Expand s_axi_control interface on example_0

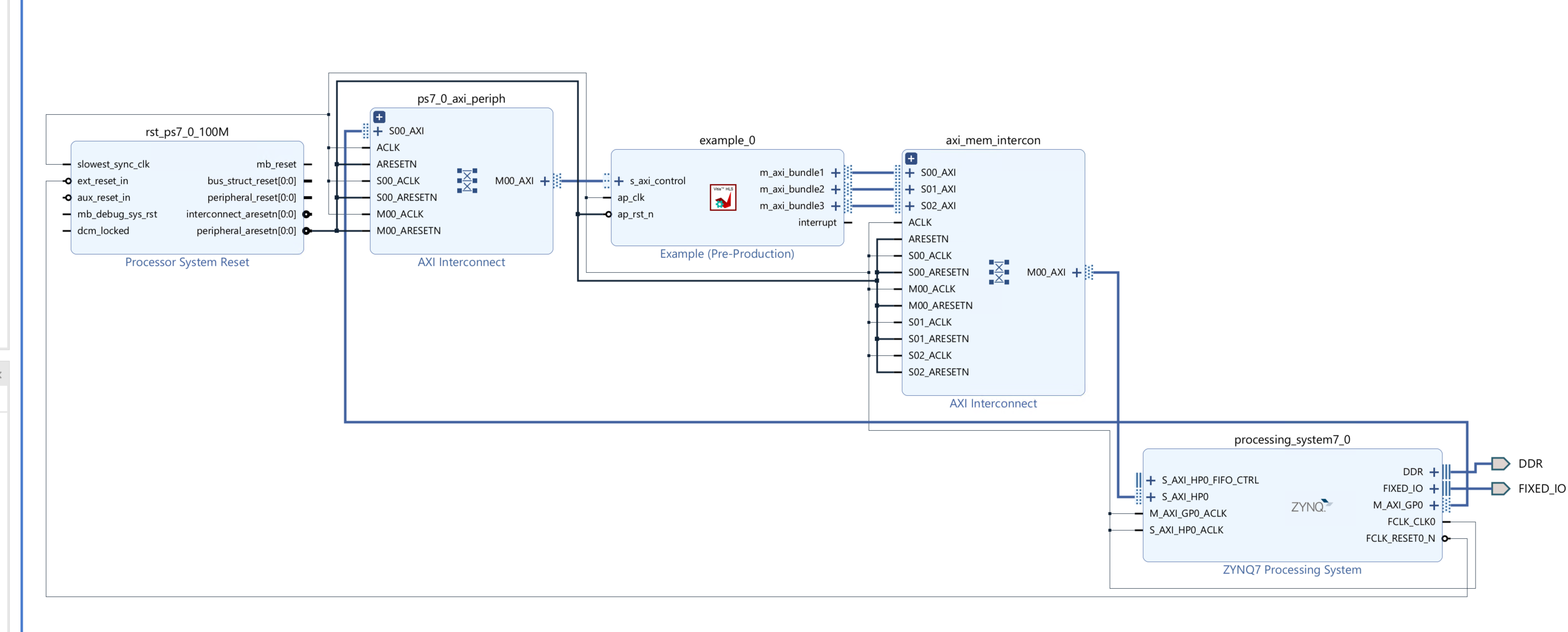(619, 181)
